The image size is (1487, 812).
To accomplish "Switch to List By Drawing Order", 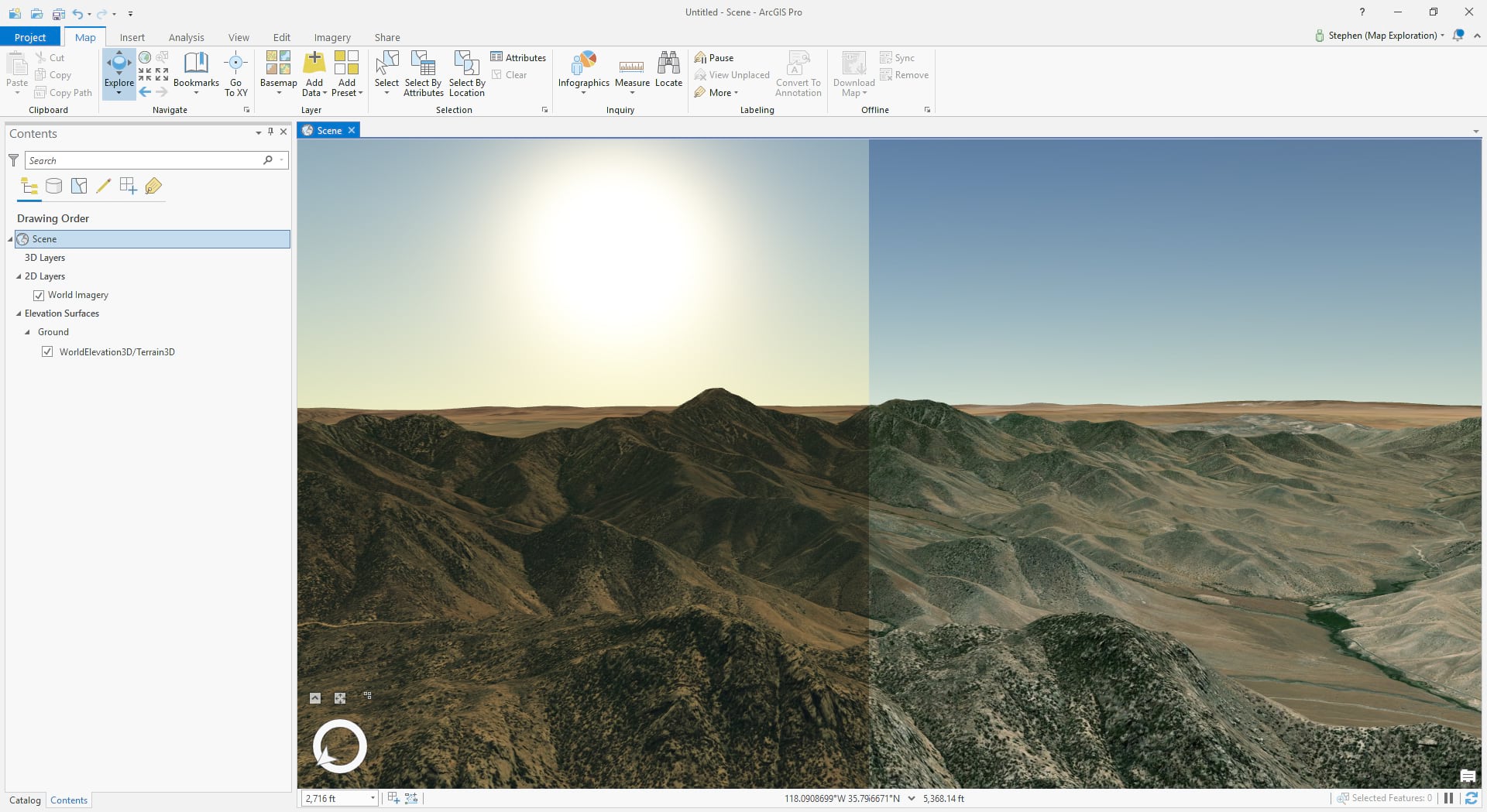I will [x=29, y=186].
